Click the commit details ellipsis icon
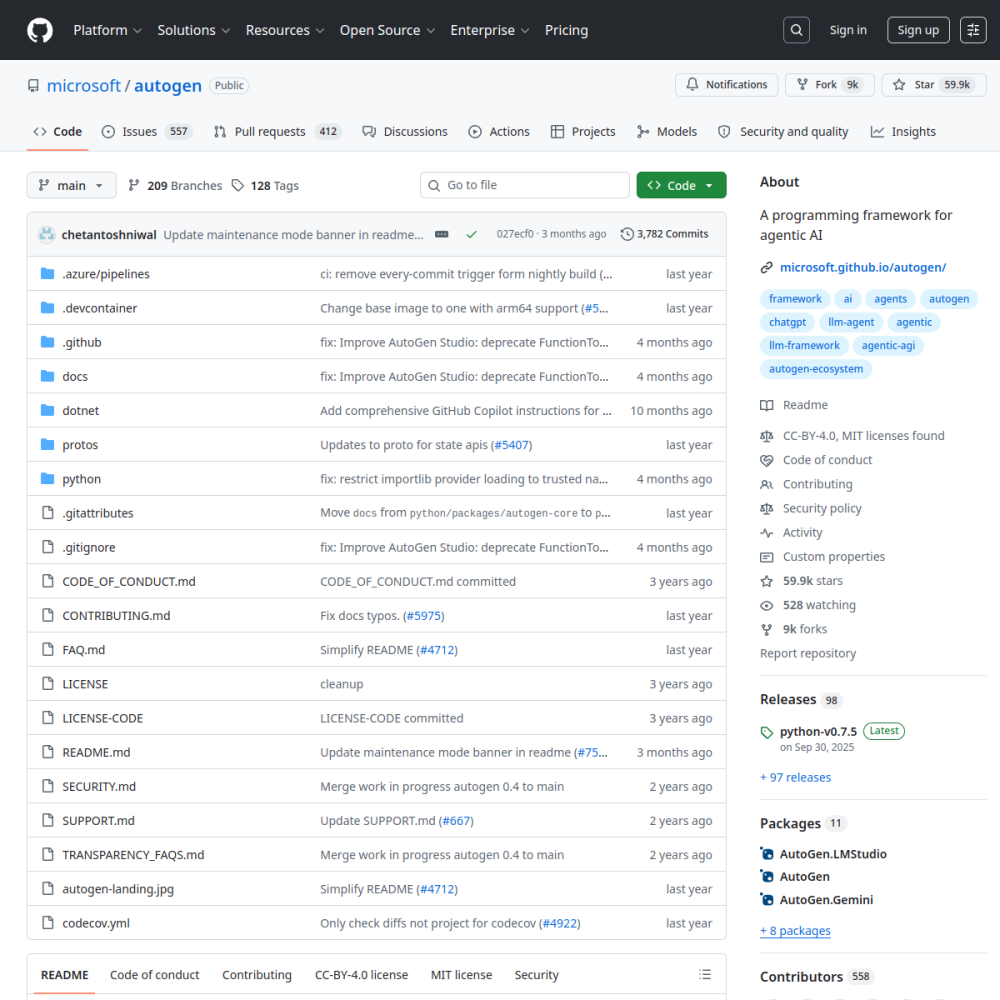 [441, 234]
